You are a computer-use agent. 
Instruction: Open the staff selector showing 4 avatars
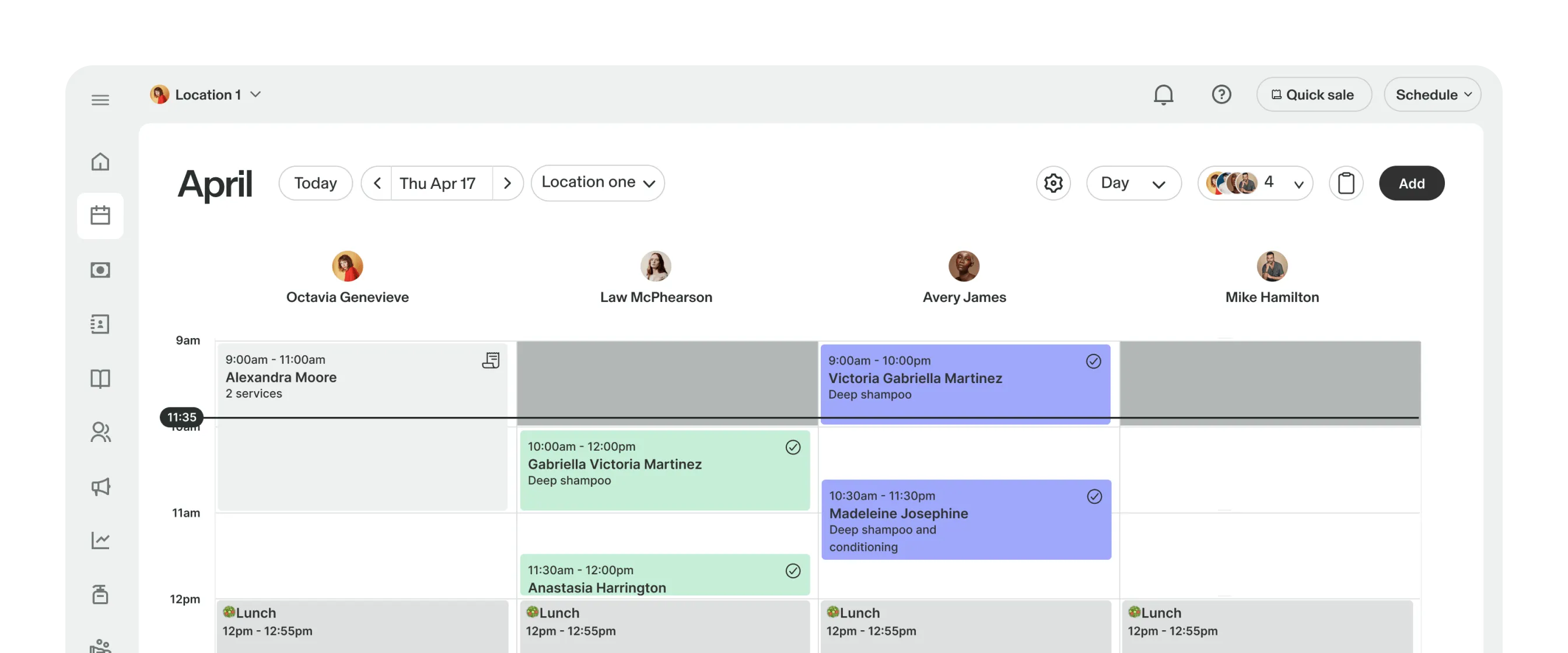coord(1255,182)
